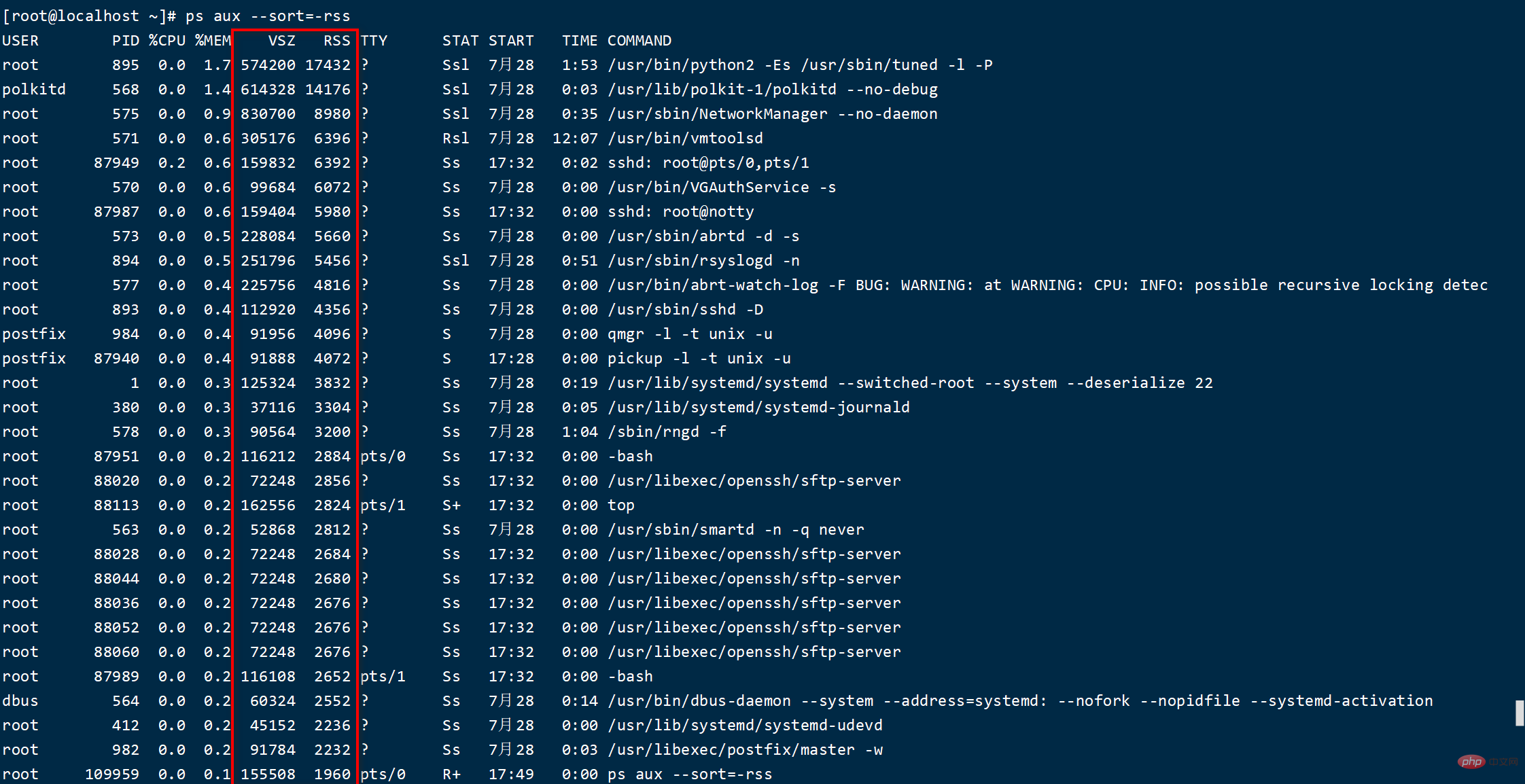The image size is (1525, 784).
Task: Click the /usr/bin/vmtoolsd command text
Action: pyautogui.click(x=685, y=139)
